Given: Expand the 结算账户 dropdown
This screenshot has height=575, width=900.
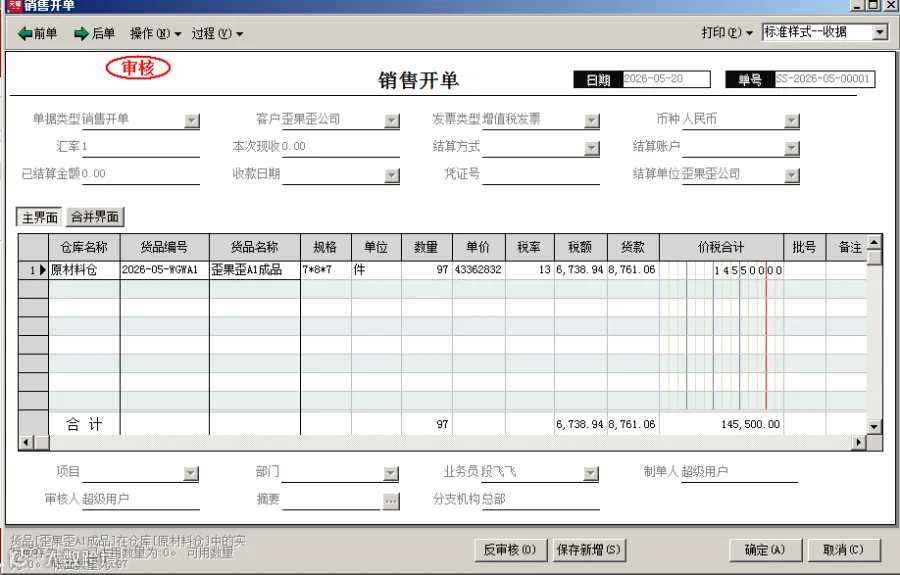Looking at the screenshot, I should click(x=792, y=148).
